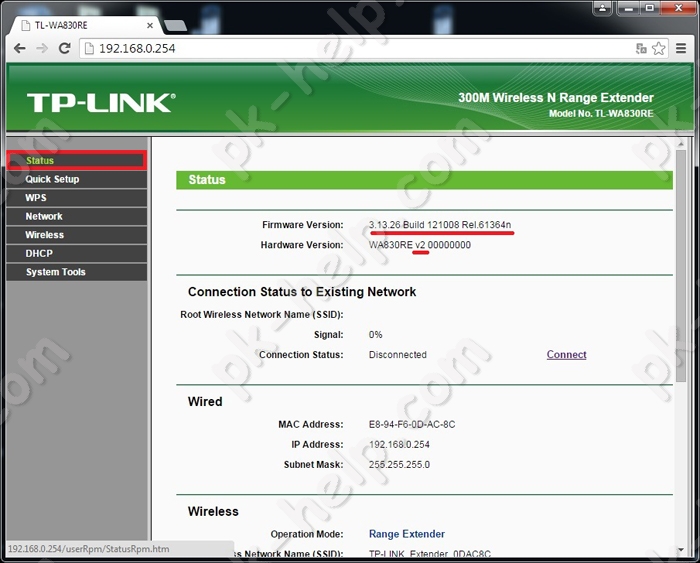Click the page icon in the address bar
This screenshot has height=563, width=700.
coord(89,48)
